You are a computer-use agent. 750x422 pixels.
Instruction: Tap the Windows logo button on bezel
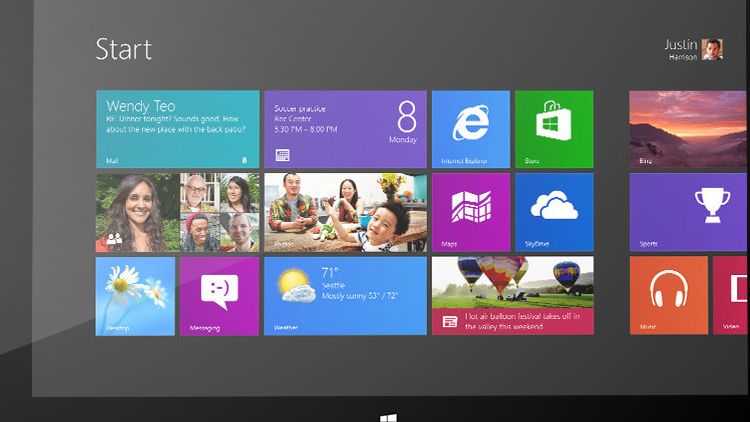pos(388,418)
